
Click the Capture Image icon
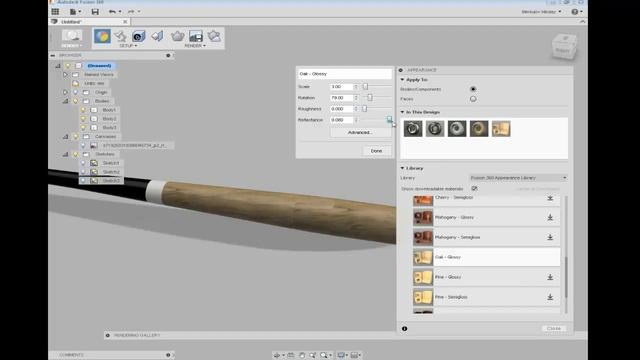coord(196,36)
